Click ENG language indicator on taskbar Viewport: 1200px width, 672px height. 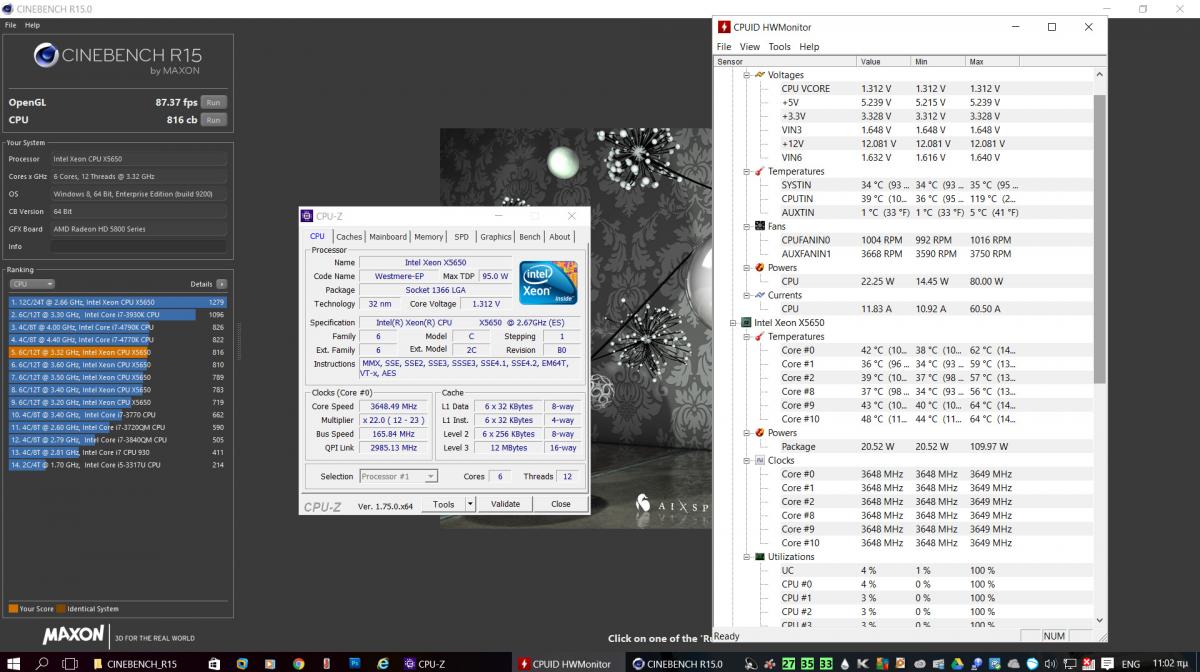(1131, 663)
